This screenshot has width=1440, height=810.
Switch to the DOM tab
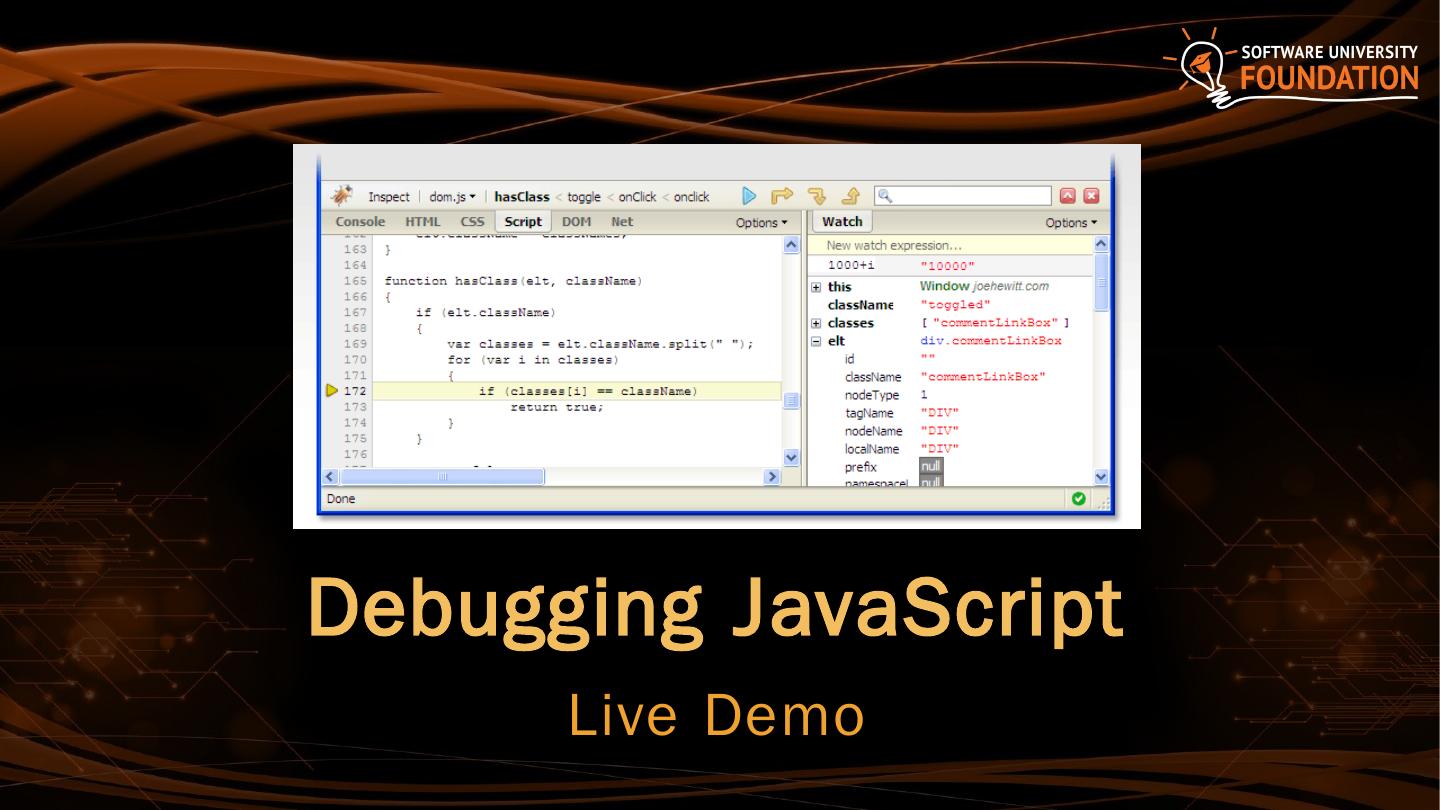pyautogui.click(x=576, y=222)
